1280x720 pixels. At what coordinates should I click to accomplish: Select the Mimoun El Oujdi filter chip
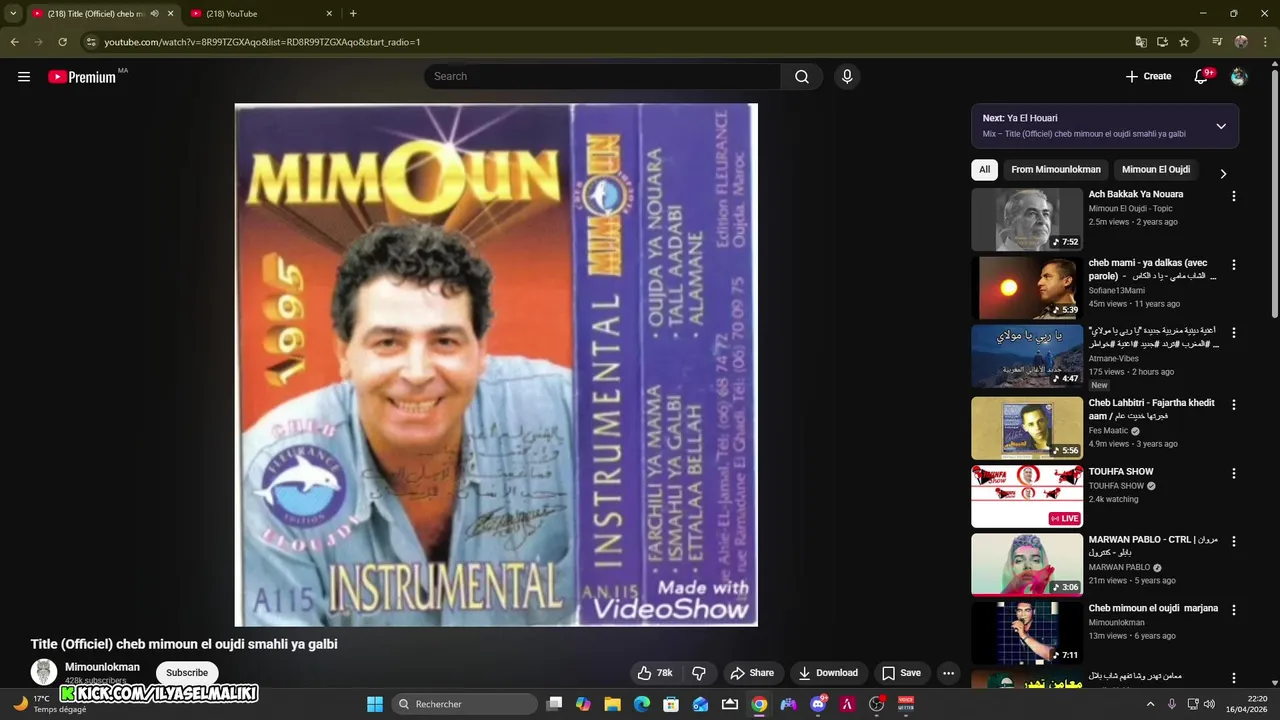1156,170
